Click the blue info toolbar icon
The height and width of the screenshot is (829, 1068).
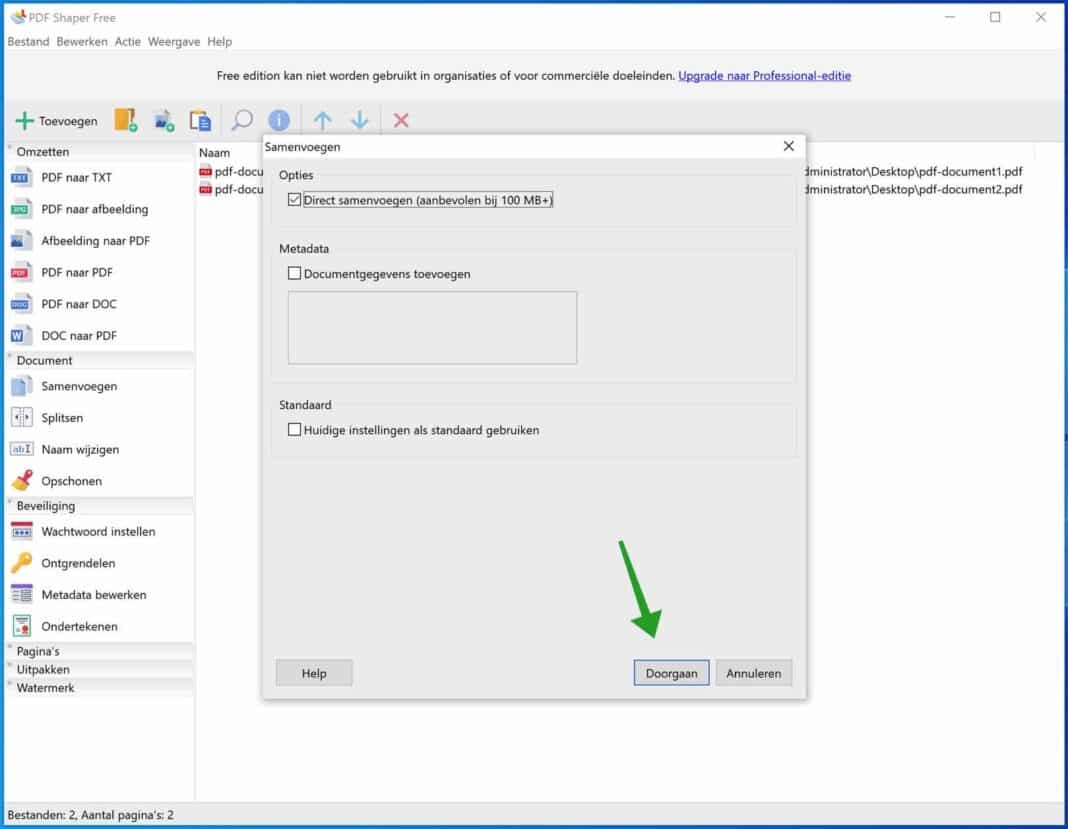(279, 121)
